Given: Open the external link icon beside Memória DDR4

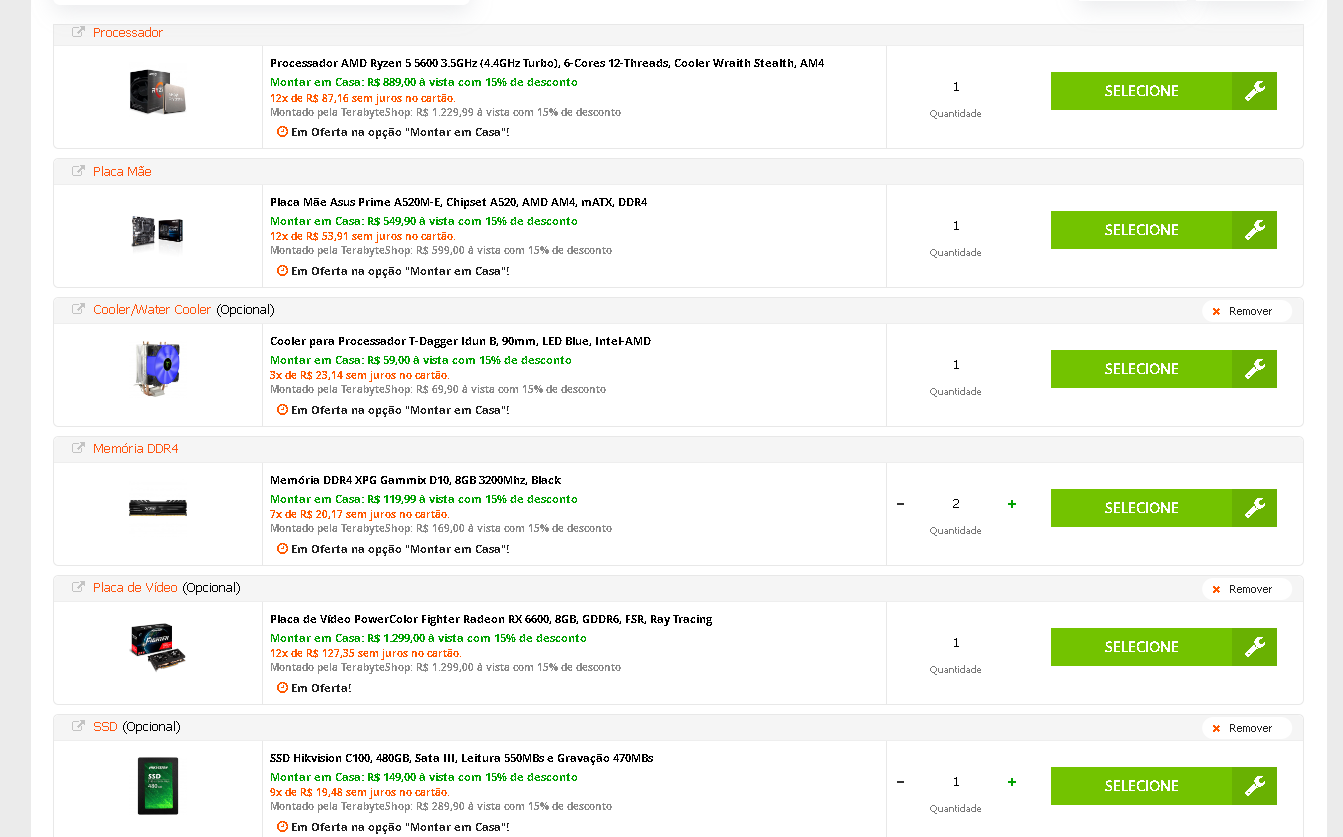Looking at the screenshot, I should point(79,448).
